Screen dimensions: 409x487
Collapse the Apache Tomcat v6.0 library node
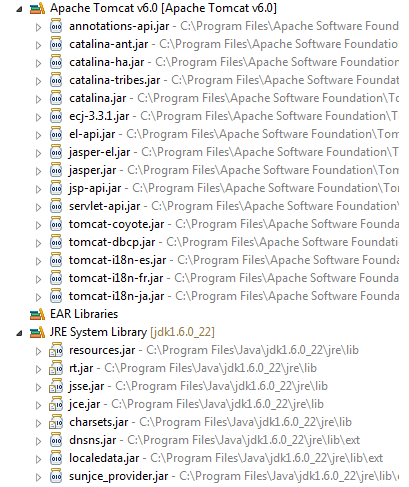coord(19,9)
